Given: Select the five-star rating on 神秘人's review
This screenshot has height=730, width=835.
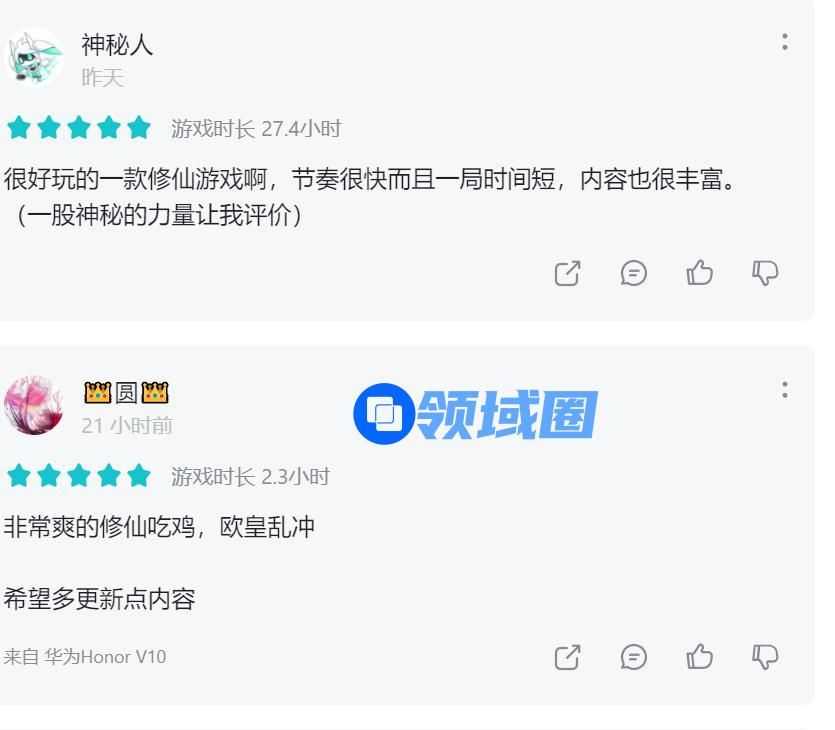Looking at the screenshot, I should 79,128.
